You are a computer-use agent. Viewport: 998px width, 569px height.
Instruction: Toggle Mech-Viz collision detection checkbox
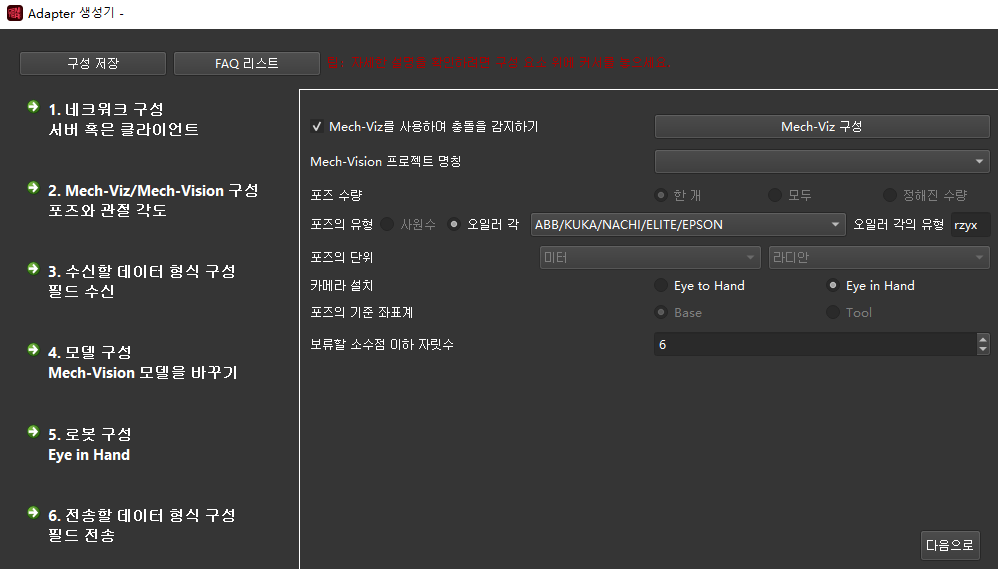tap(316, 127)
